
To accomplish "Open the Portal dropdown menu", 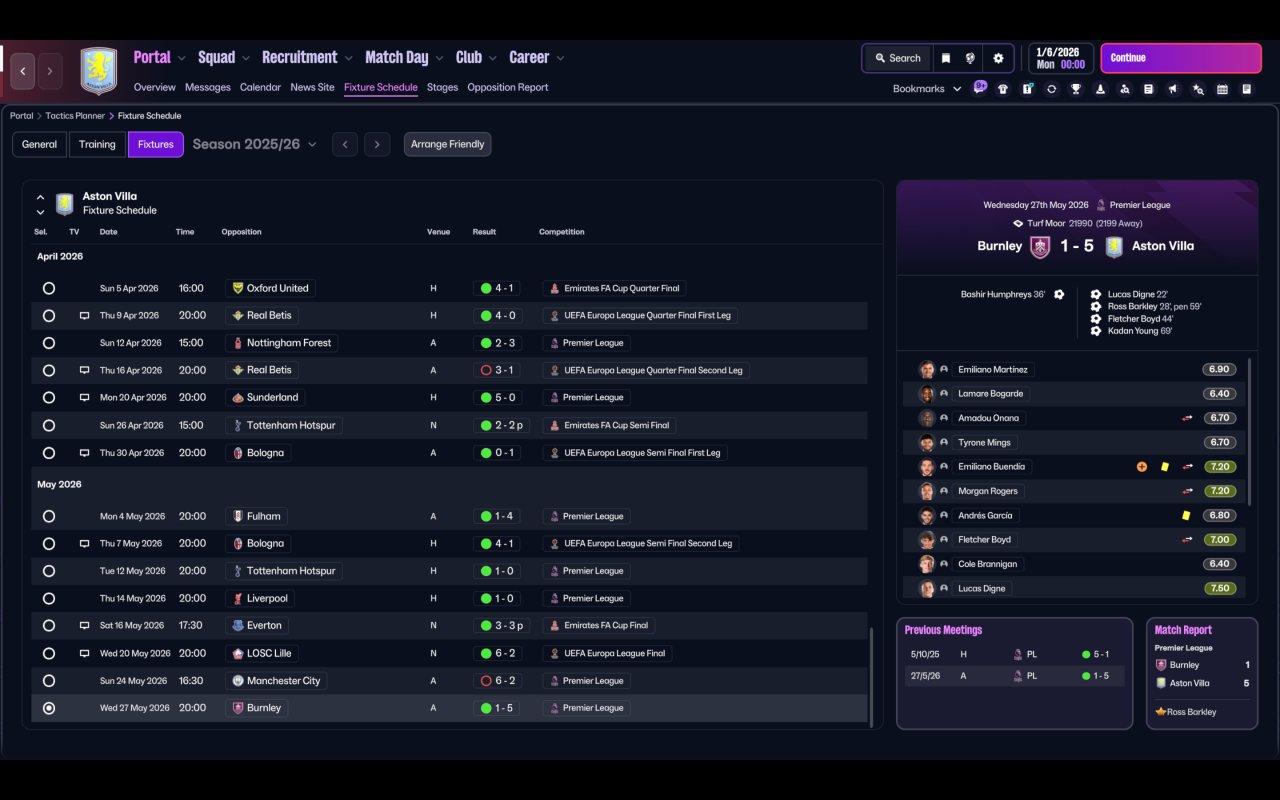I will point(160,58).
